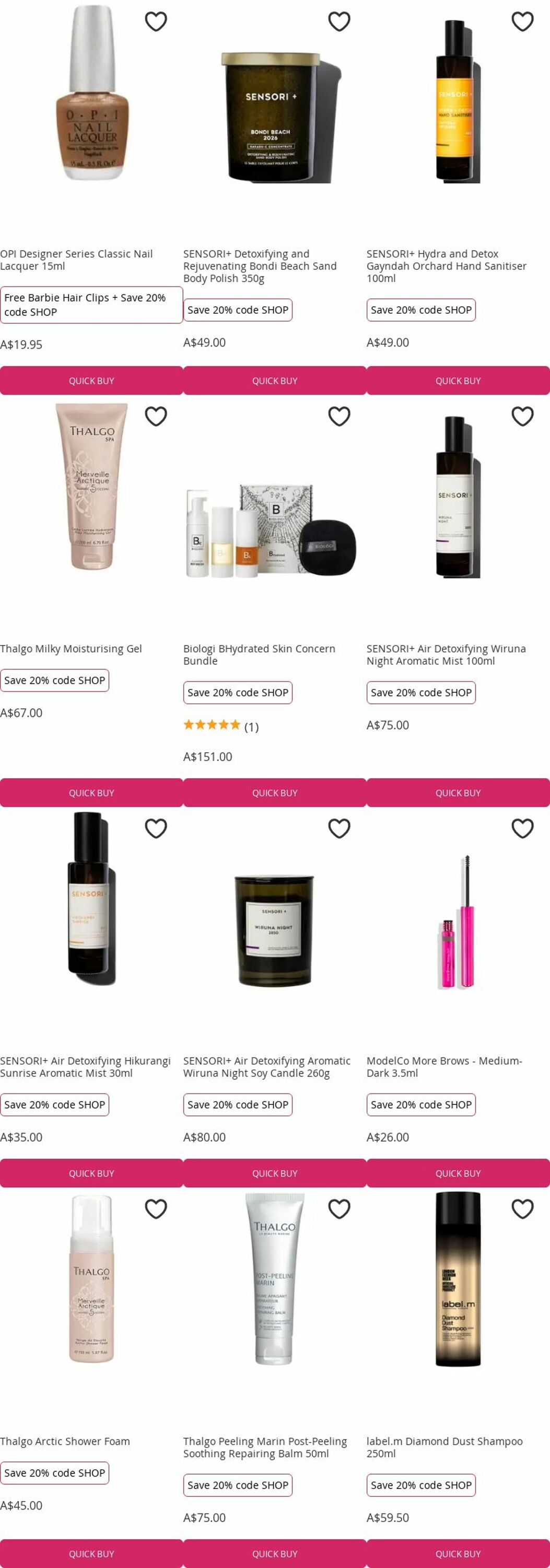Image resolution: width=550 pixels, height=1568 pixels.
Task: Open Free Barbie Hair Clips offer badge
Action: coord(91,305)
